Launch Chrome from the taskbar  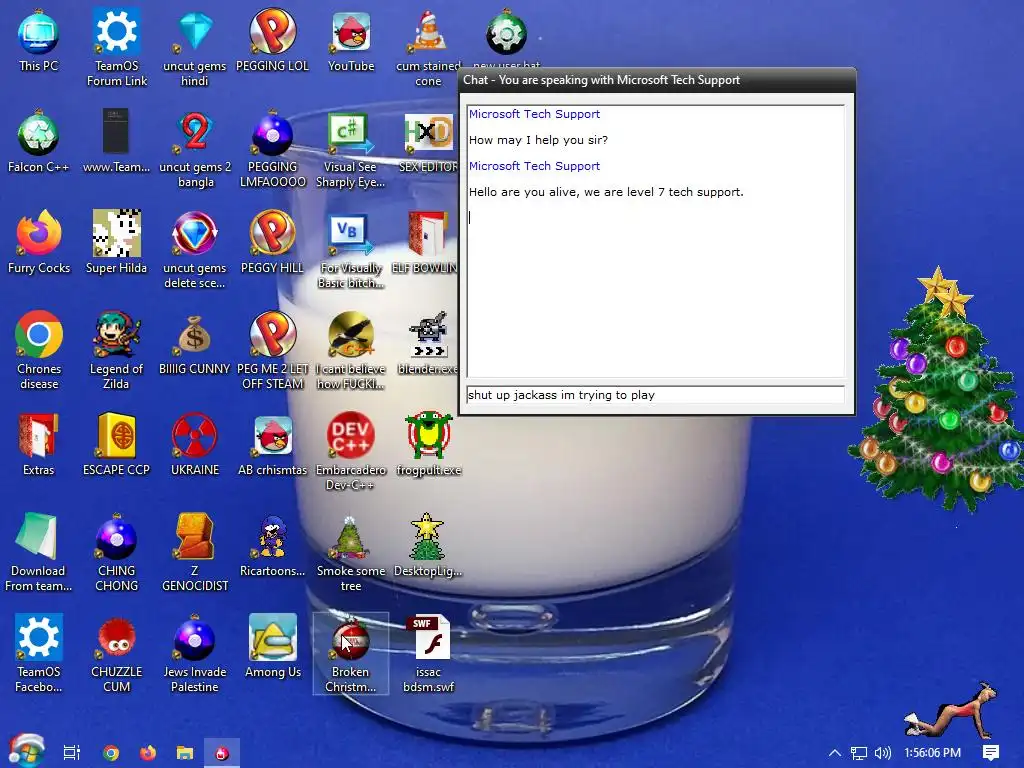pos(111,752)
